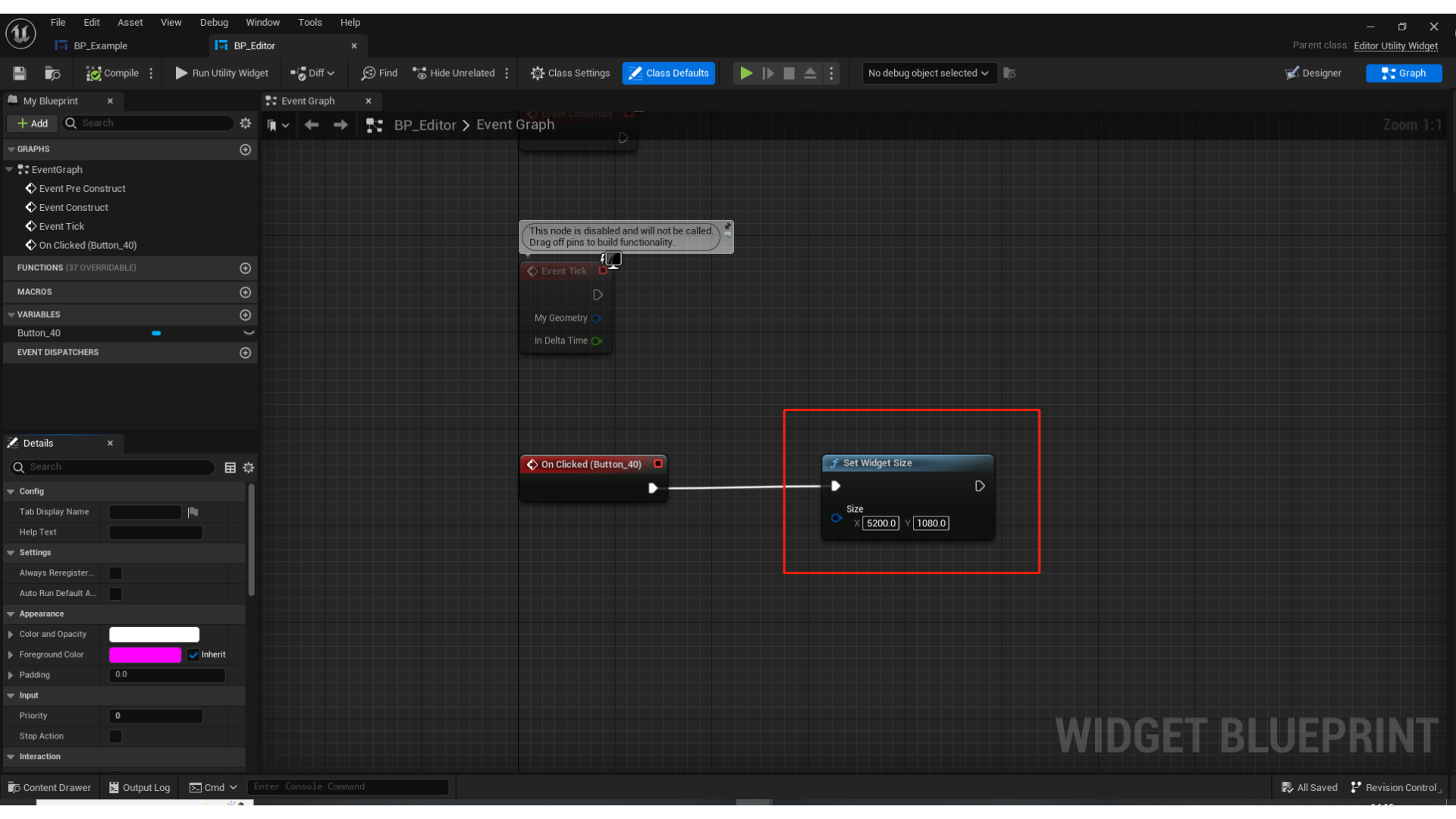Click Set Widget Size X value field
The height and width of the screenshot is (819, 1456).
click(x=880, y=523)
